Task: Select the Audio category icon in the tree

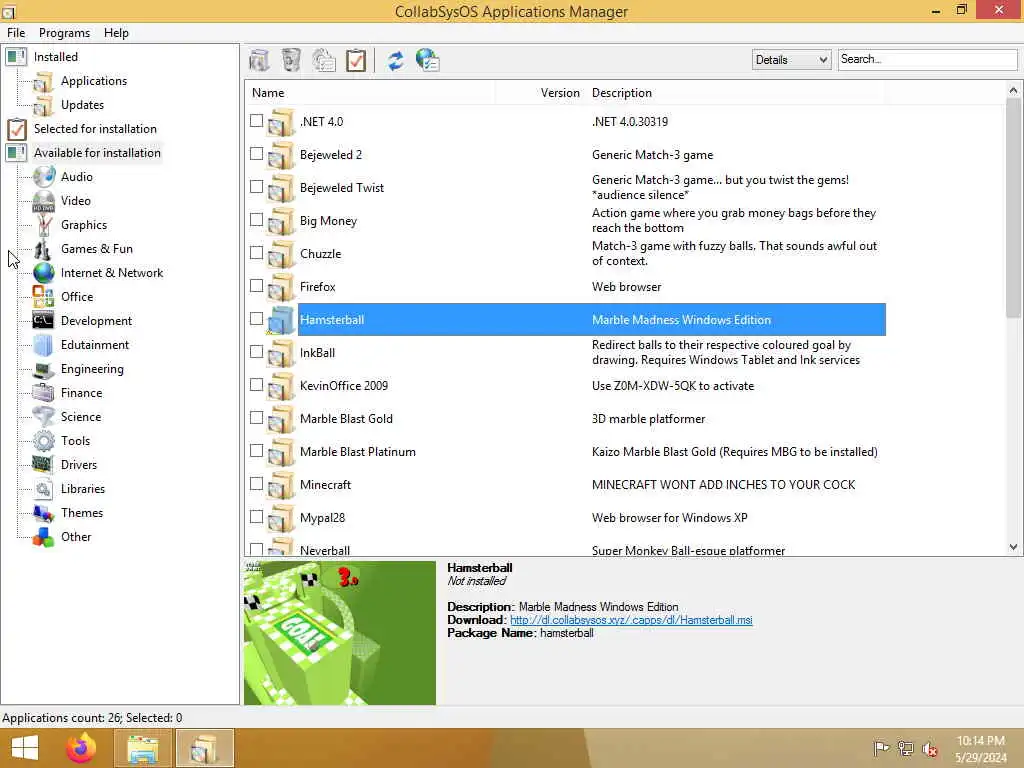Action: pyautogui.click(x=44, y=176)
